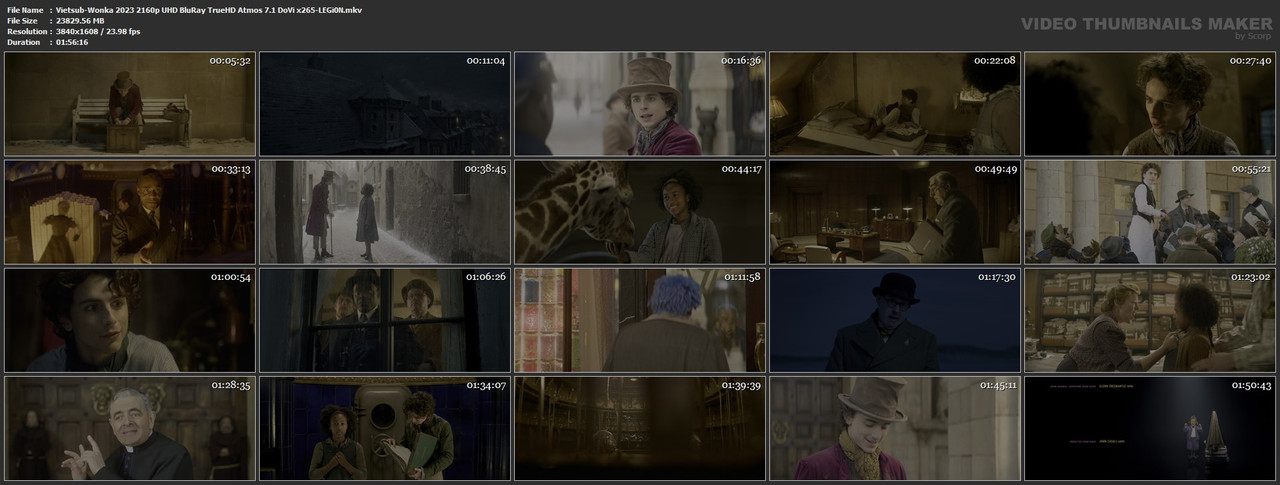
Task: Select the library thumbnail at 01:23:02
Action: point(1150,320)
